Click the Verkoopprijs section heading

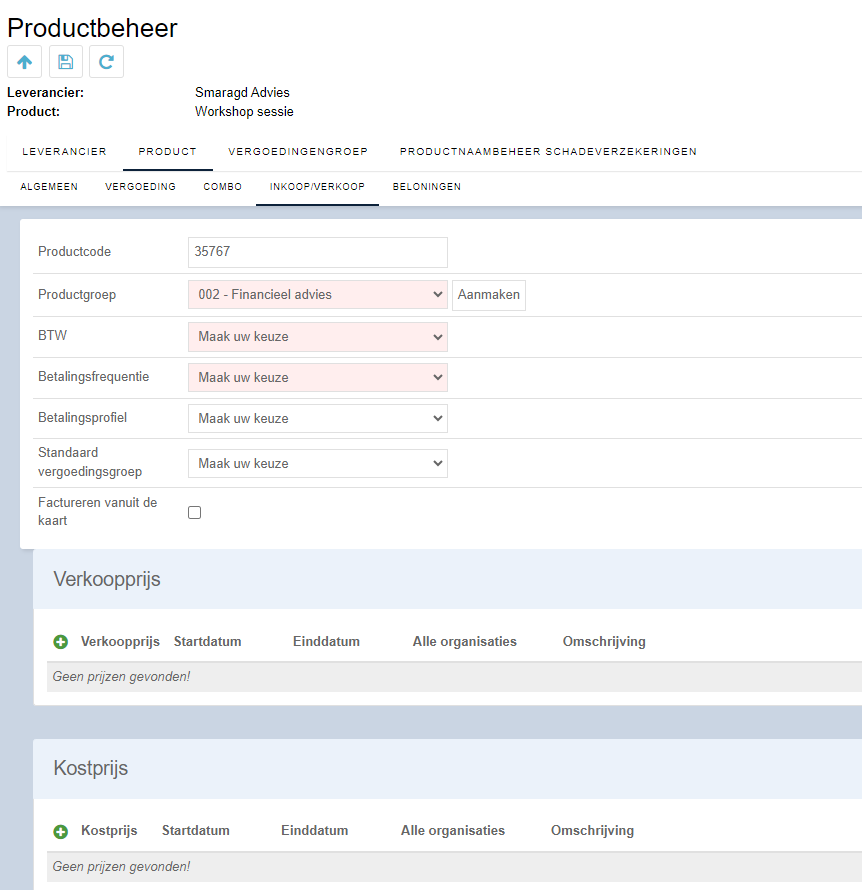coord(107,580)
